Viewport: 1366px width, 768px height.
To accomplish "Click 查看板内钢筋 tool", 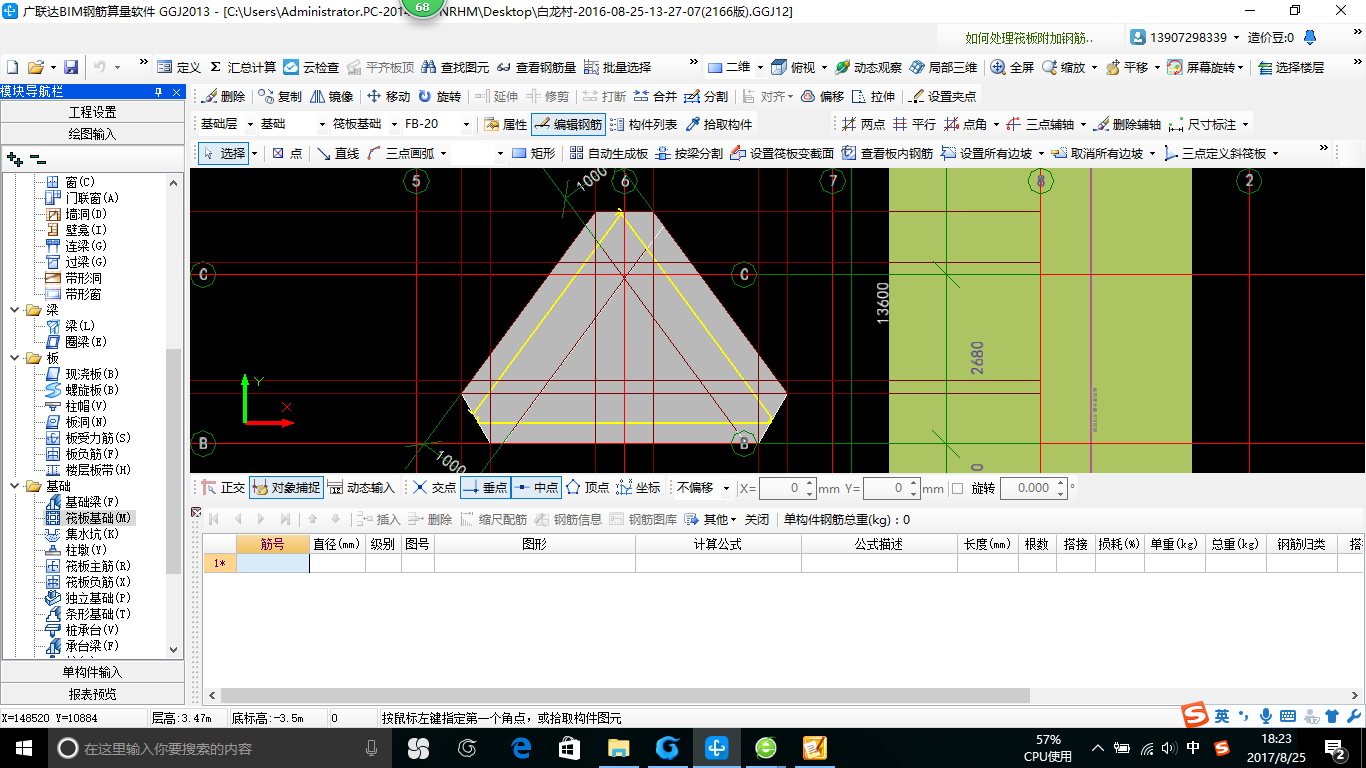I will [x=886, y=153].
